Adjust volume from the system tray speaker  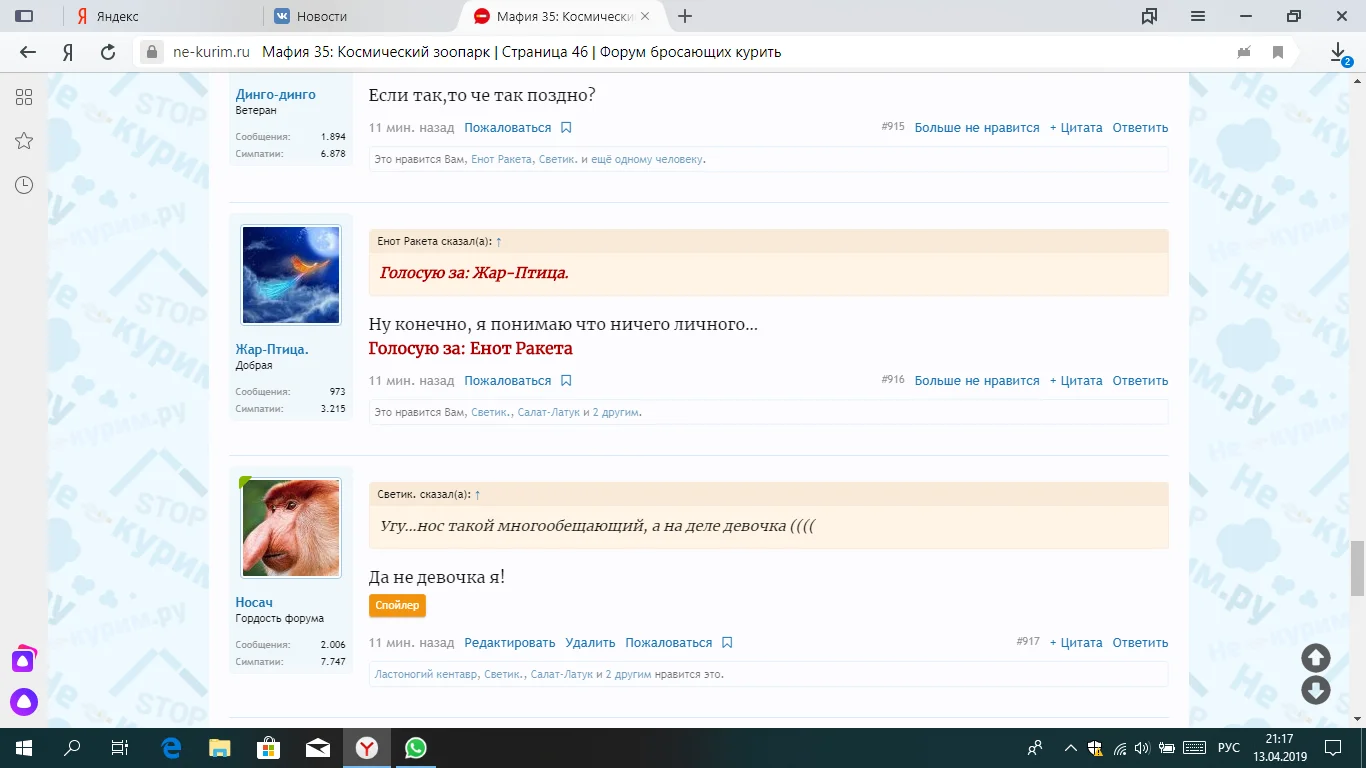pos(1143,748)
